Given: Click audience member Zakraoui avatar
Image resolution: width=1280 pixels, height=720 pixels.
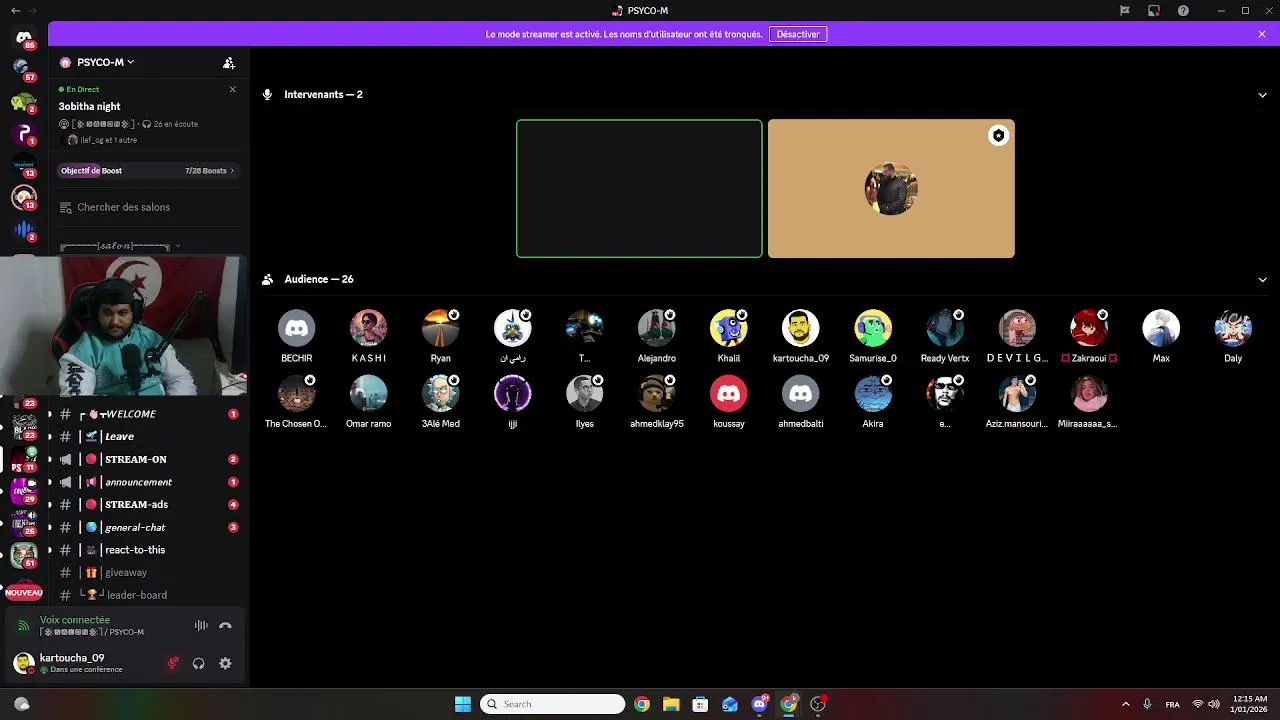Looking at the screenshot, I should (1089, 328).
